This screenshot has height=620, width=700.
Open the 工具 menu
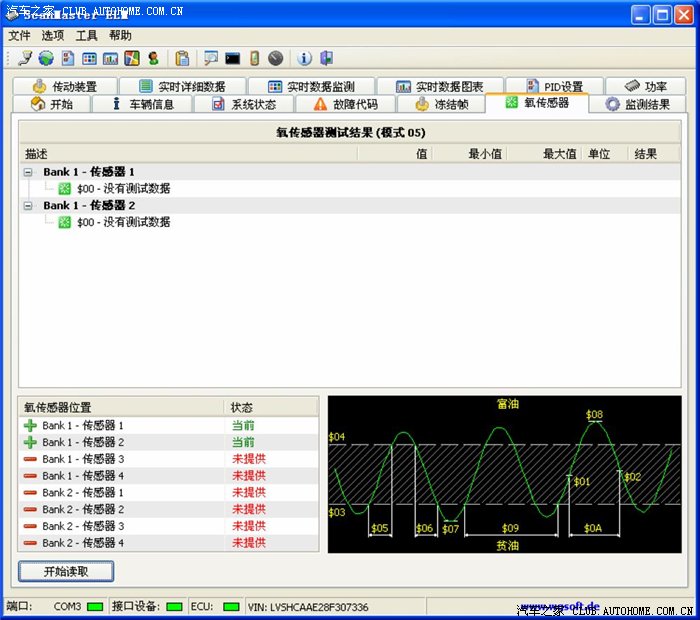coord(87,35)
